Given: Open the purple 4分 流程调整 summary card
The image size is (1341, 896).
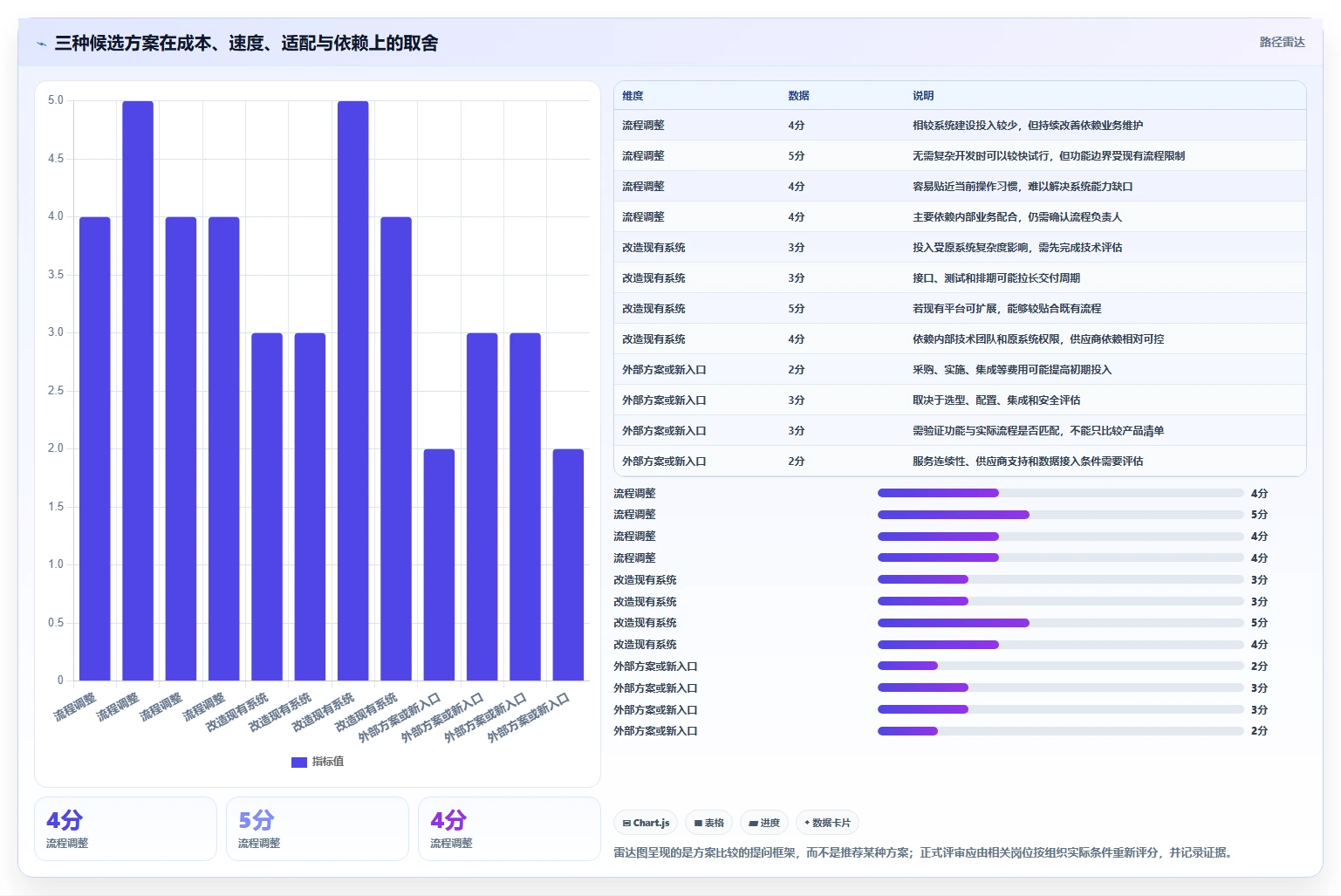Looking at the screenshot, I should click(510, 829).
